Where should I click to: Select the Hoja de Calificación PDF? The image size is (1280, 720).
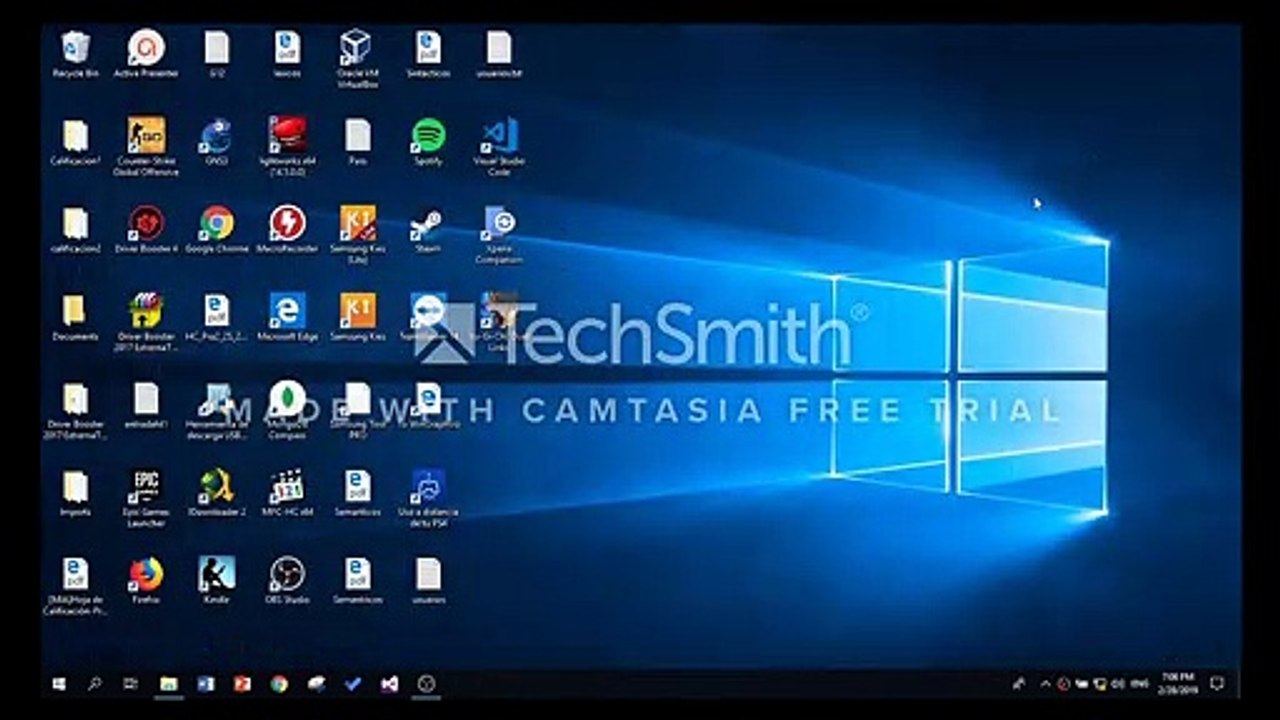point(75,587)
